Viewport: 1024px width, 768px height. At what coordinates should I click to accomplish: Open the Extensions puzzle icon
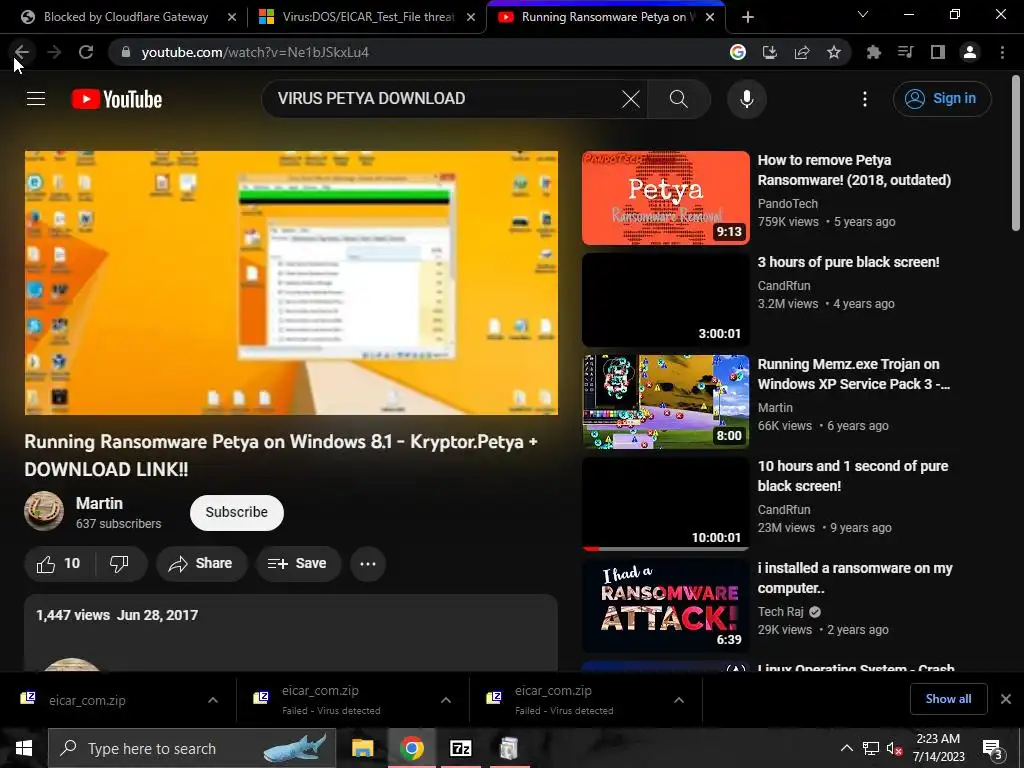click(873, 52)
